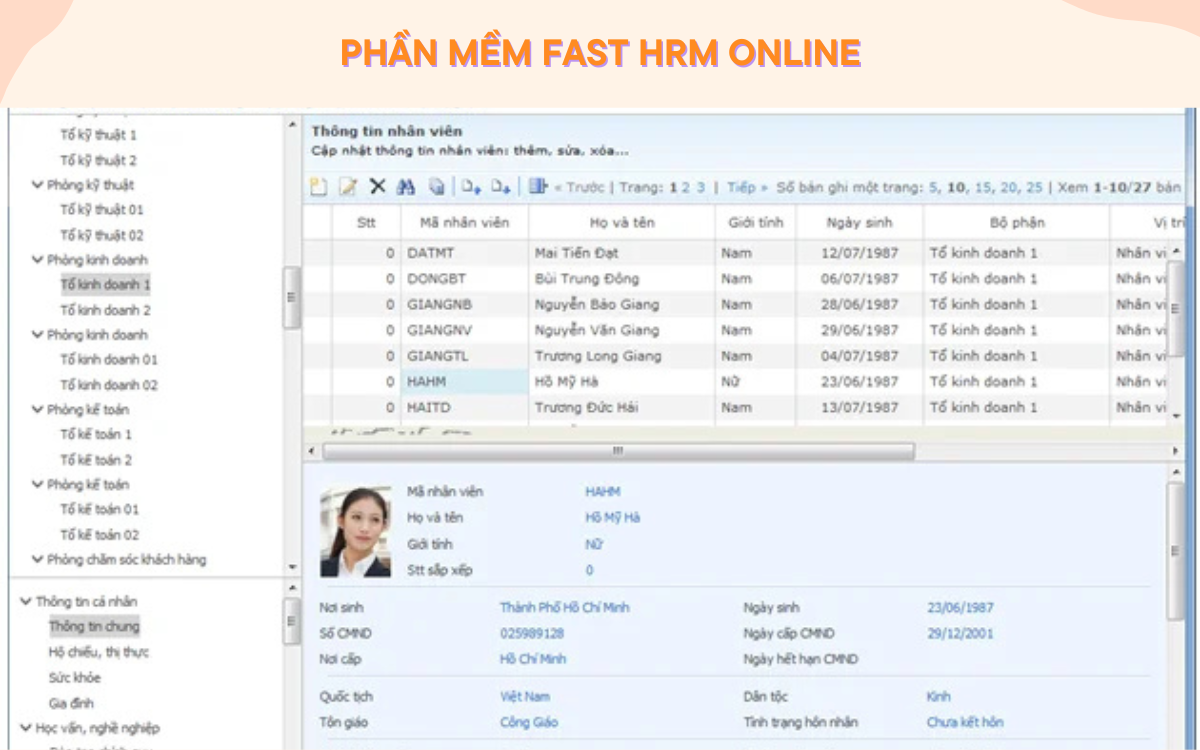Set records per page to 25
The height and width of the screenshot is (750, 1200).
coord(1034,187)
